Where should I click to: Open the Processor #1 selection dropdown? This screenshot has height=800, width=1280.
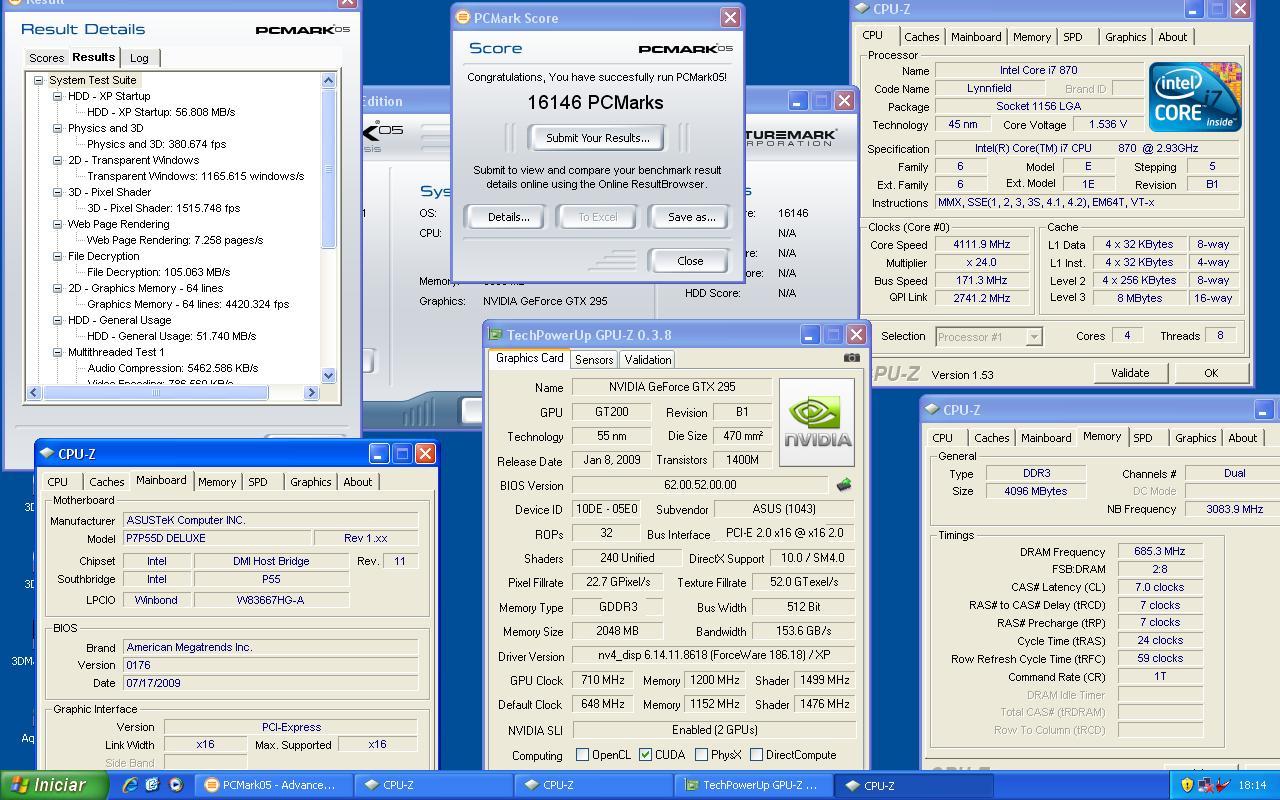pyautogui.click(x=1034, y=337)
